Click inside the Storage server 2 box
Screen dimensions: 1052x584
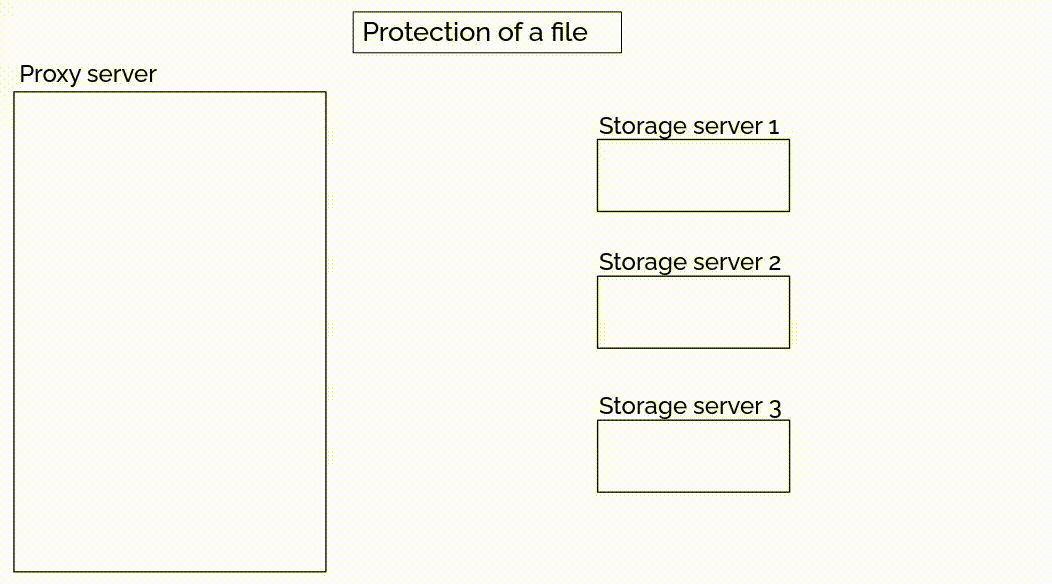(693, 312)
